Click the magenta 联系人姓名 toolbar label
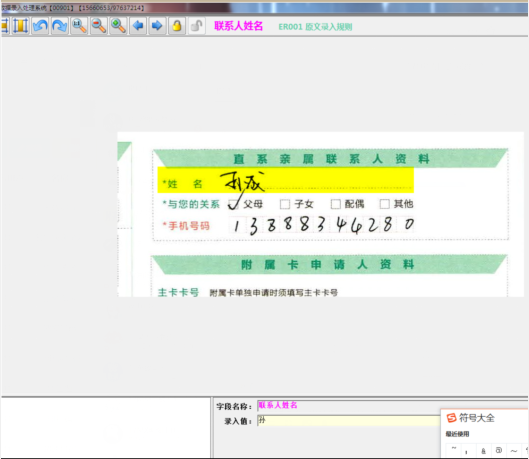This screenshot has width=529, height=459. 238,26
